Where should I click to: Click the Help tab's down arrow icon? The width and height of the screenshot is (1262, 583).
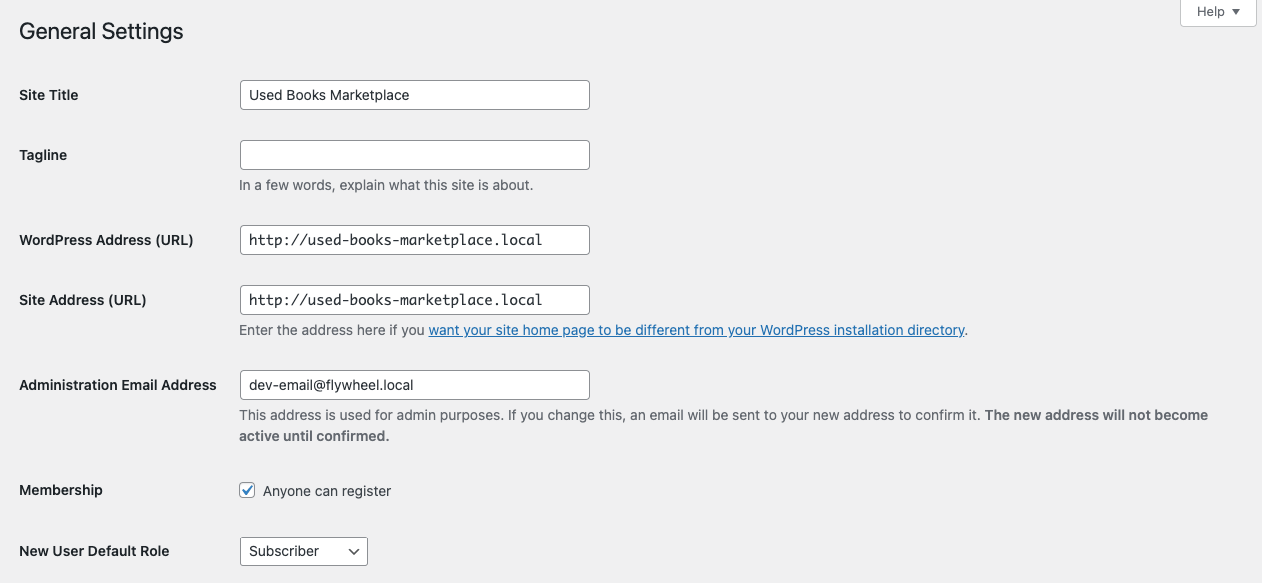click(x=1236, y=12)
